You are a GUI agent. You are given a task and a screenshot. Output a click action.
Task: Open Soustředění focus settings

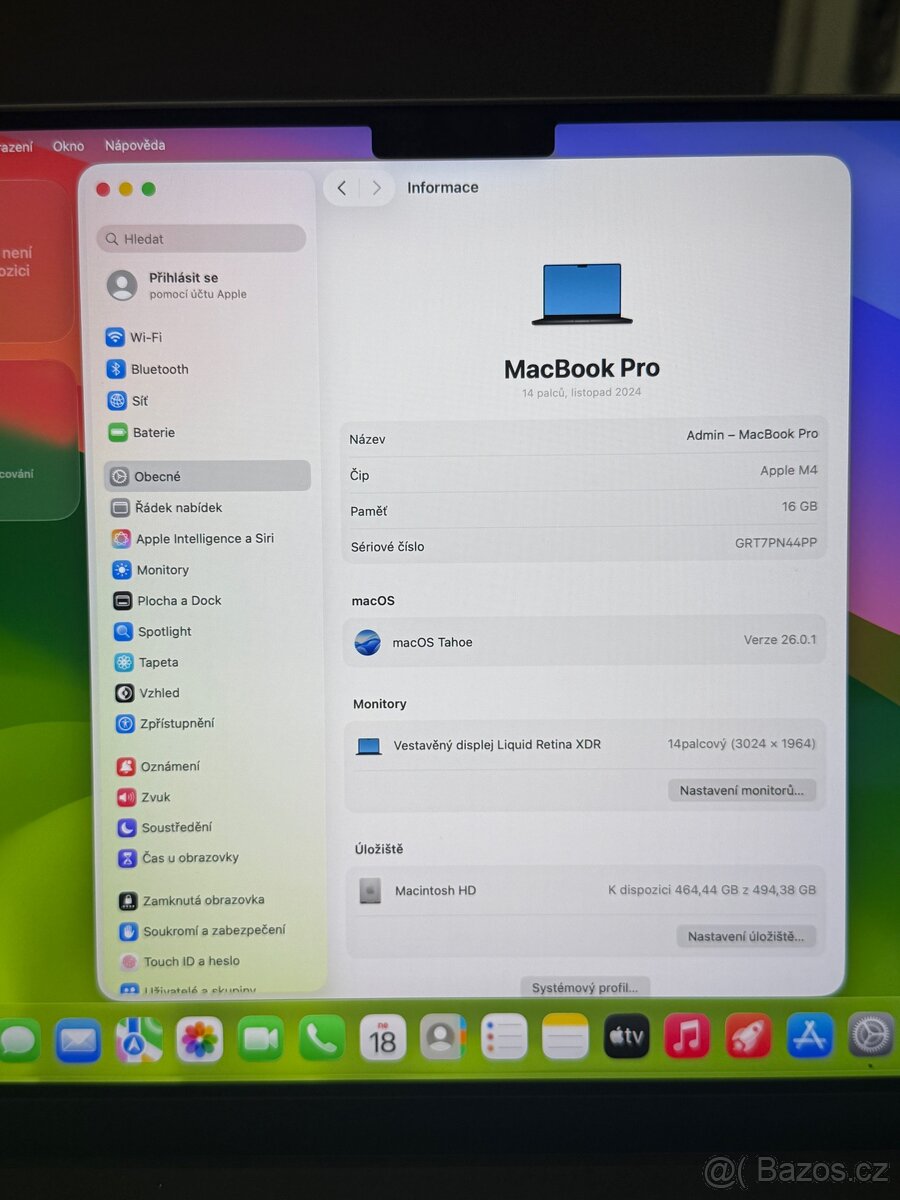165,828
